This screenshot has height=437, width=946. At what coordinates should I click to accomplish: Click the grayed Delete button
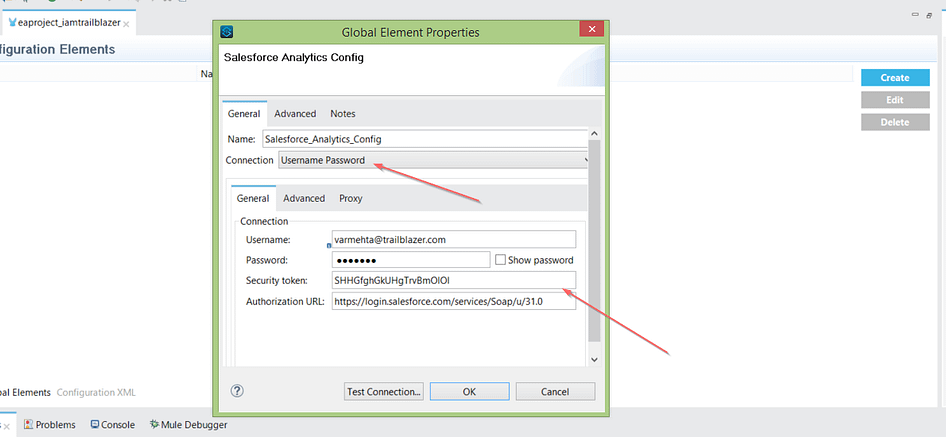point(894,122)
